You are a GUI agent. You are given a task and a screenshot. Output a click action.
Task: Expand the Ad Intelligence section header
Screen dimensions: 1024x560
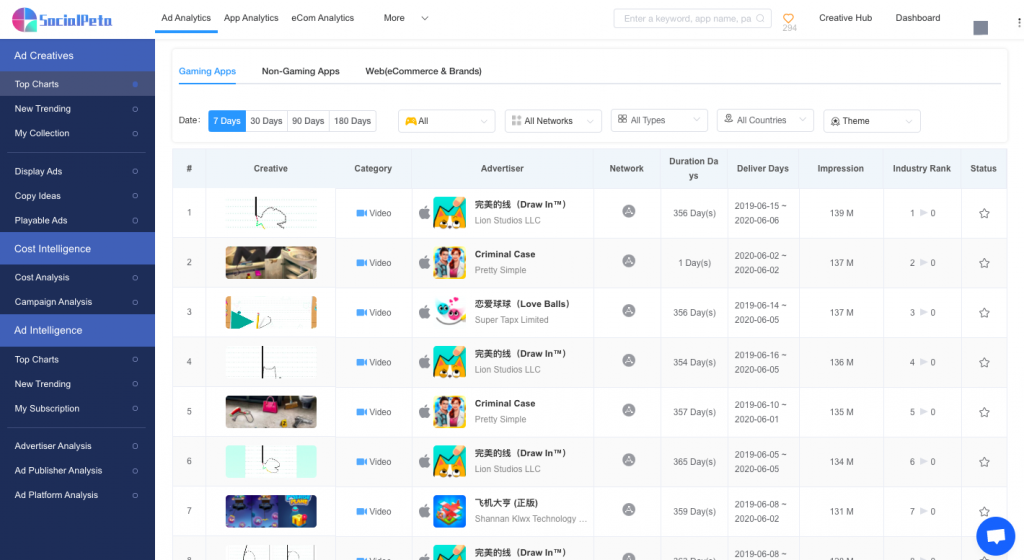pyautogui.click(x=77, y=330)
